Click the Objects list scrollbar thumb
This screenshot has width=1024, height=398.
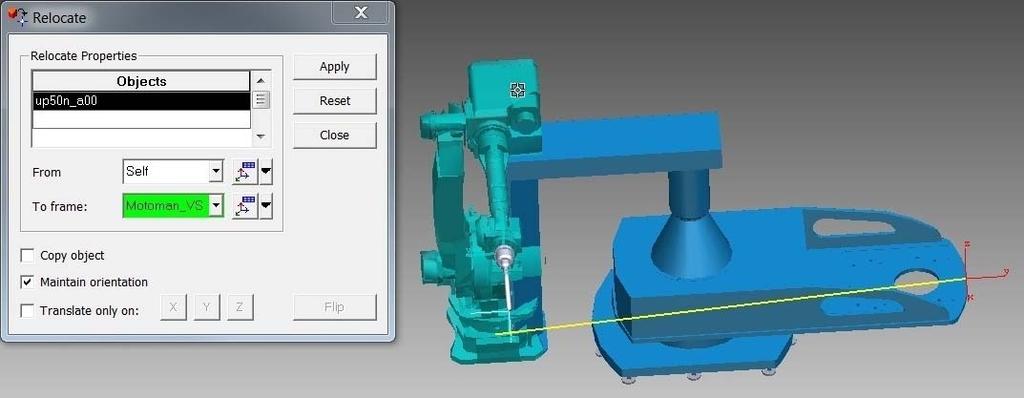261,100
